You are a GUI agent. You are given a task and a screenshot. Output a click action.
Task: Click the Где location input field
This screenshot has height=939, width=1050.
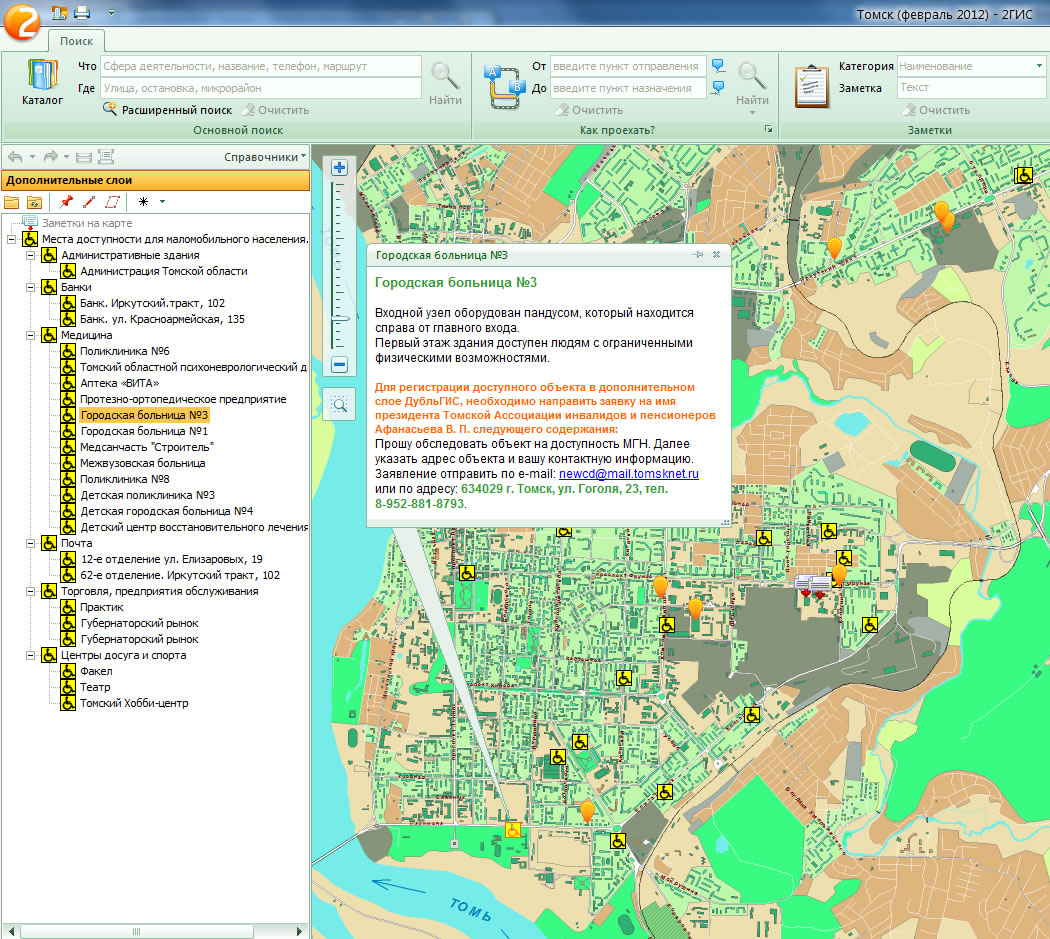260,88
